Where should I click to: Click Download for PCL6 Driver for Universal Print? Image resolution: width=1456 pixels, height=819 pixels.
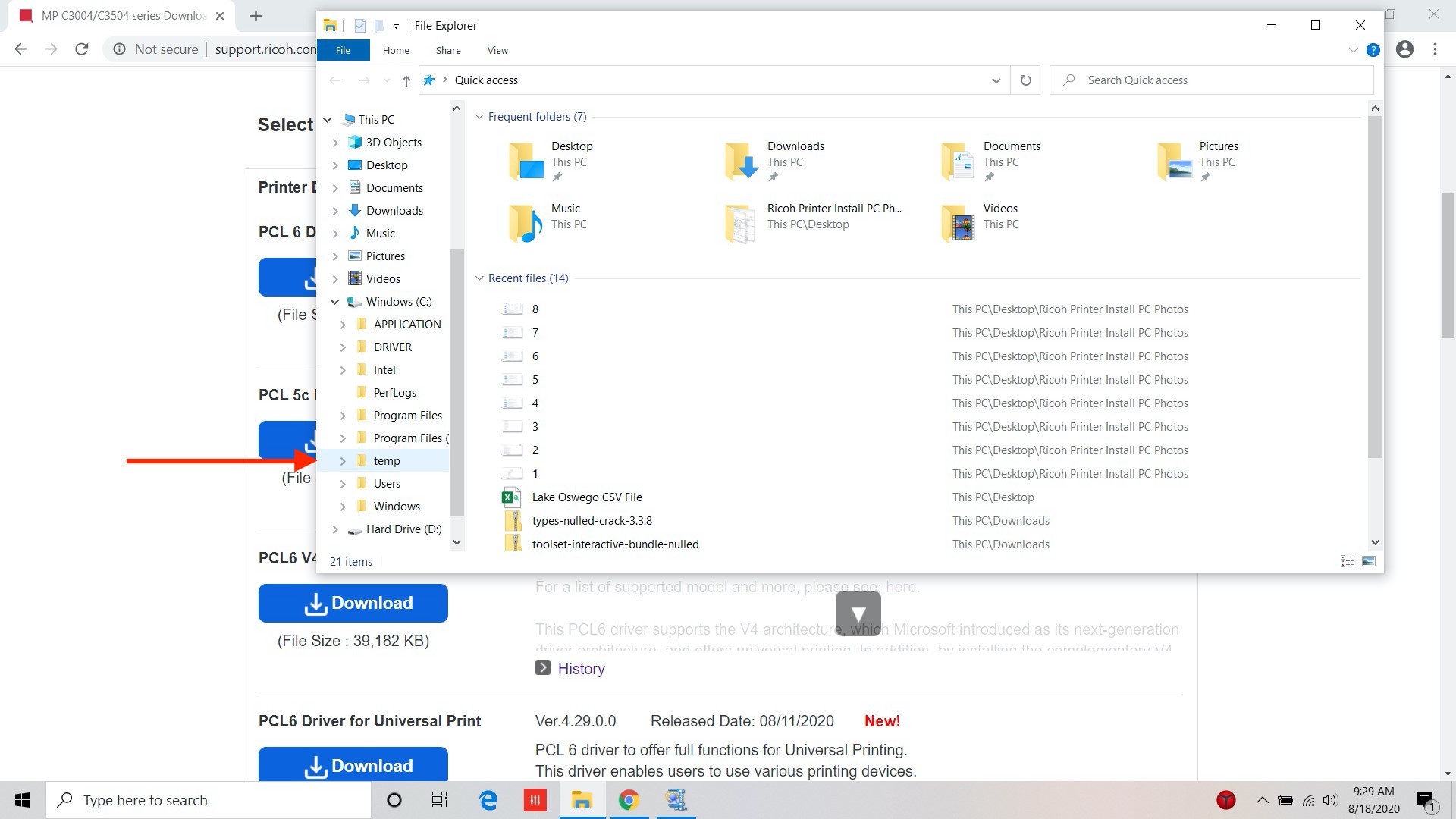[x=353, y=764]
